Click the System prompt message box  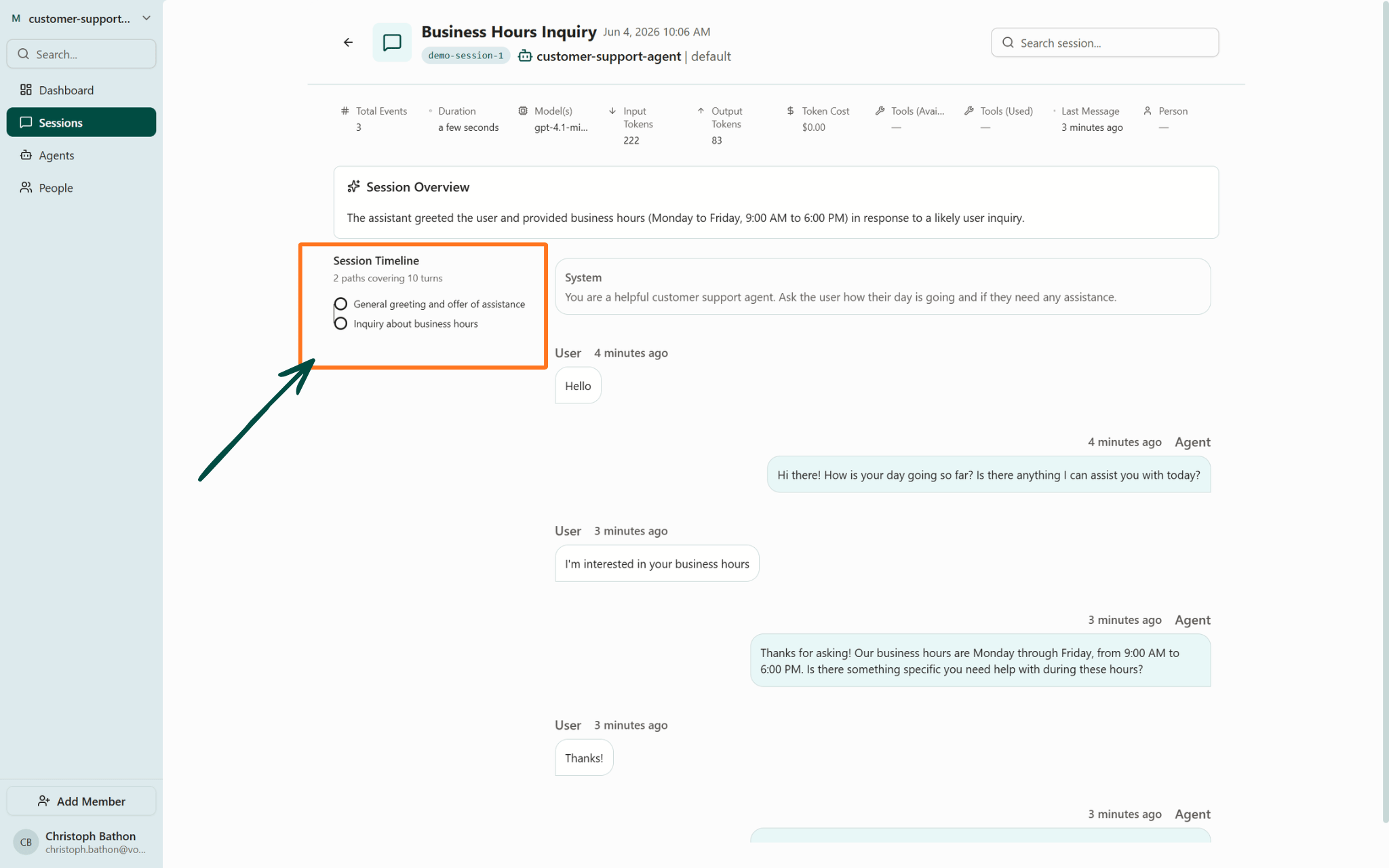(x=882, y=286)
